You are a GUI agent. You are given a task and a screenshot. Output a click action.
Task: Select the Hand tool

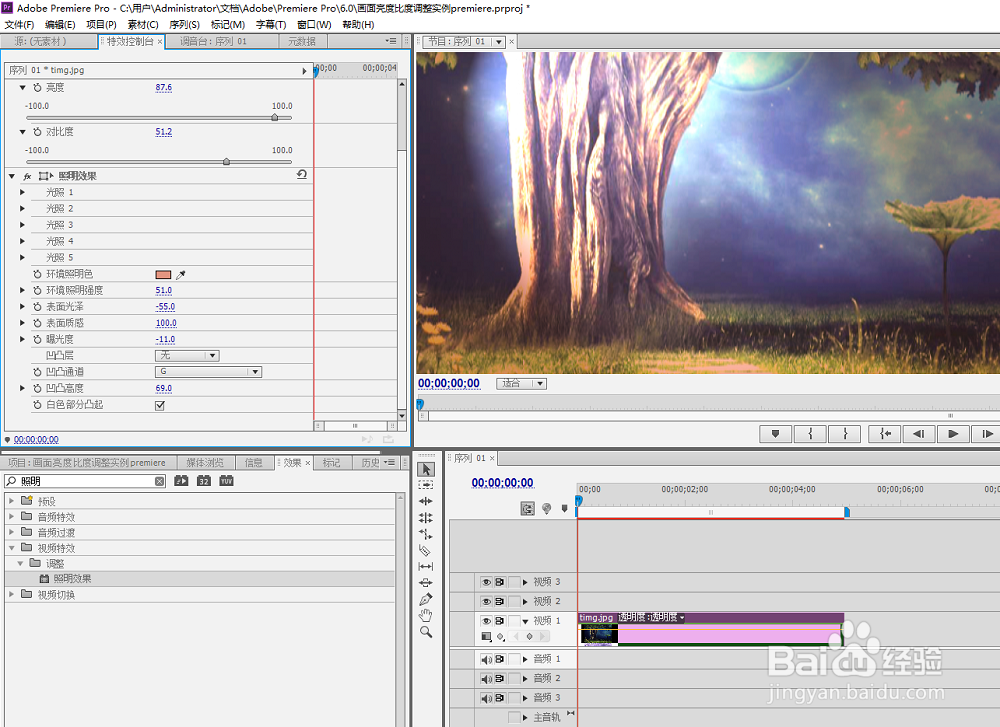pyautogui.click(x=426, y=615)
